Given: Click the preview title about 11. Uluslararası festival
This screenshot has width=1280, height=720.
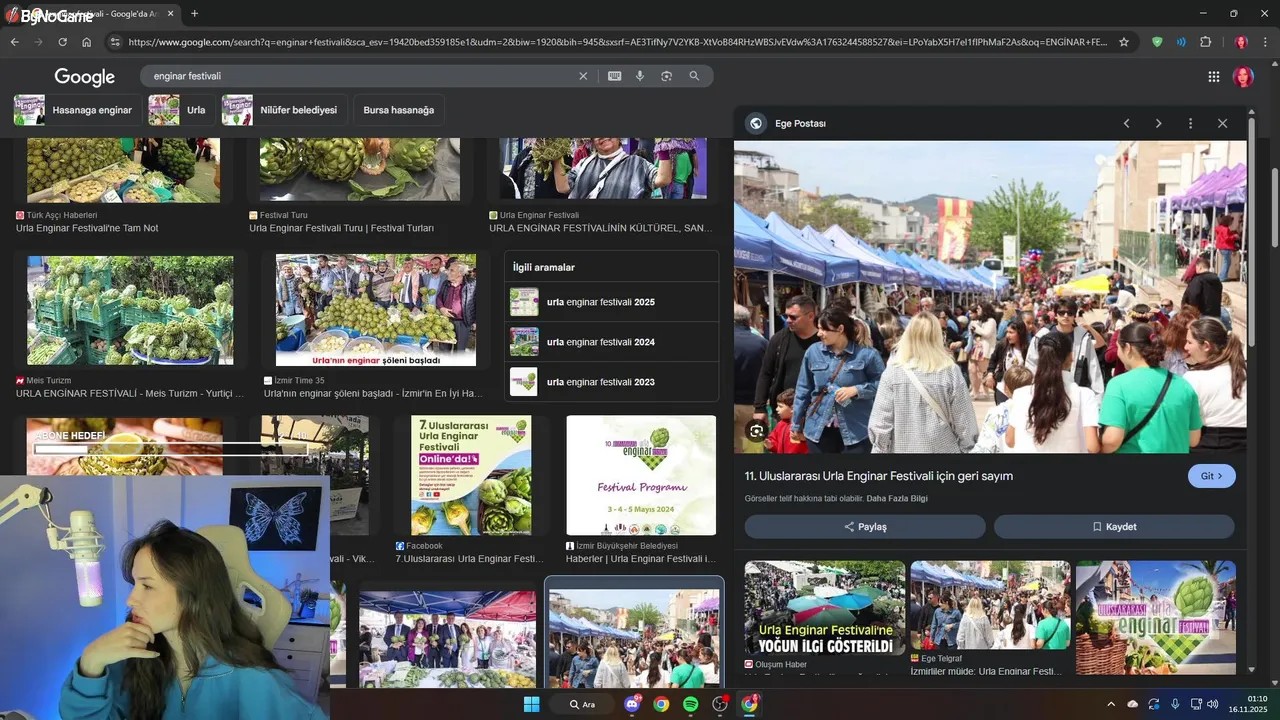Looking at the screenshot, I should tap(879, 476).
